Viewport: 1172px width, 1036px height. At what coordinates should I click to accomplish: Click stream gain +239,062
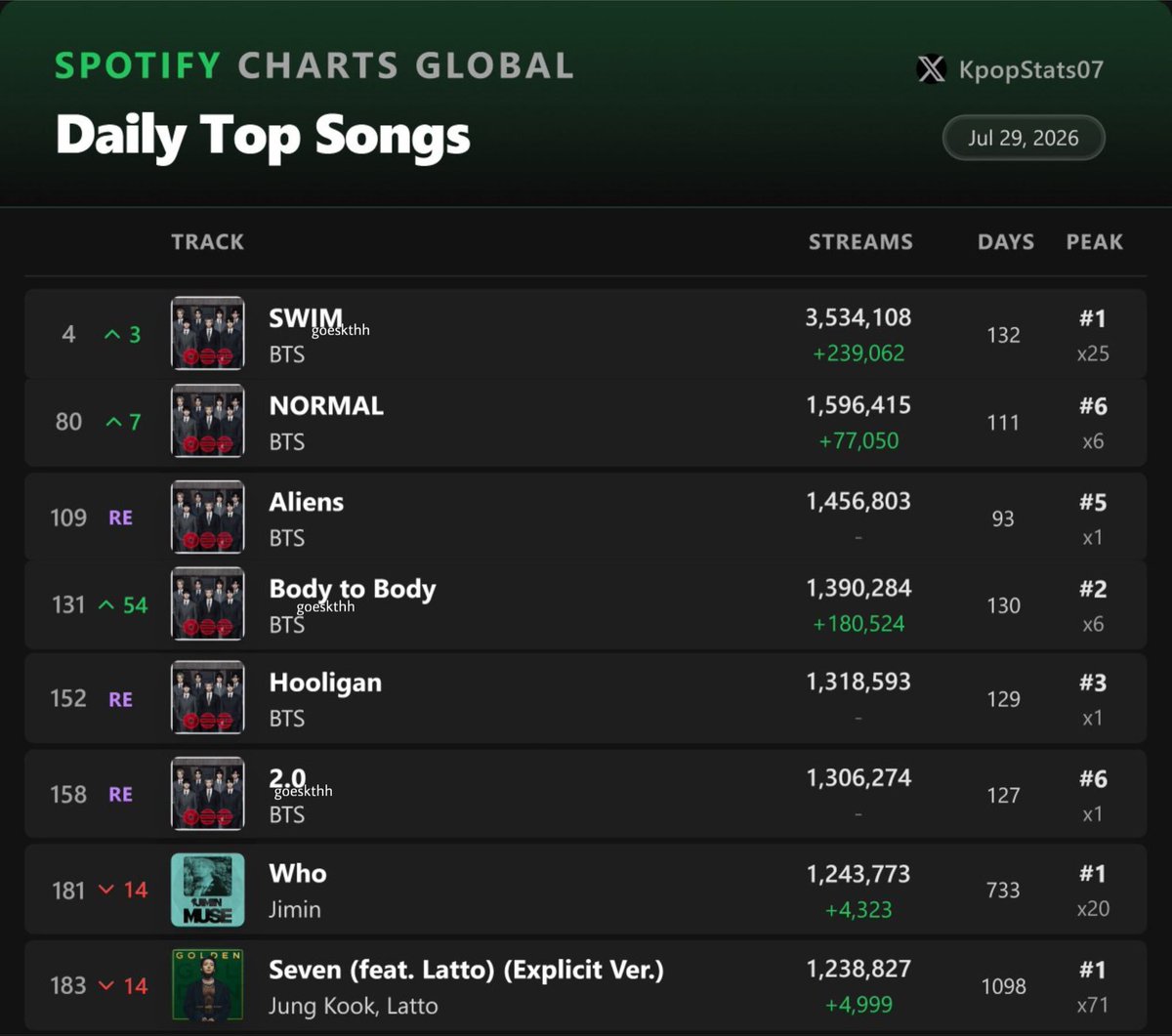[858, 353]
